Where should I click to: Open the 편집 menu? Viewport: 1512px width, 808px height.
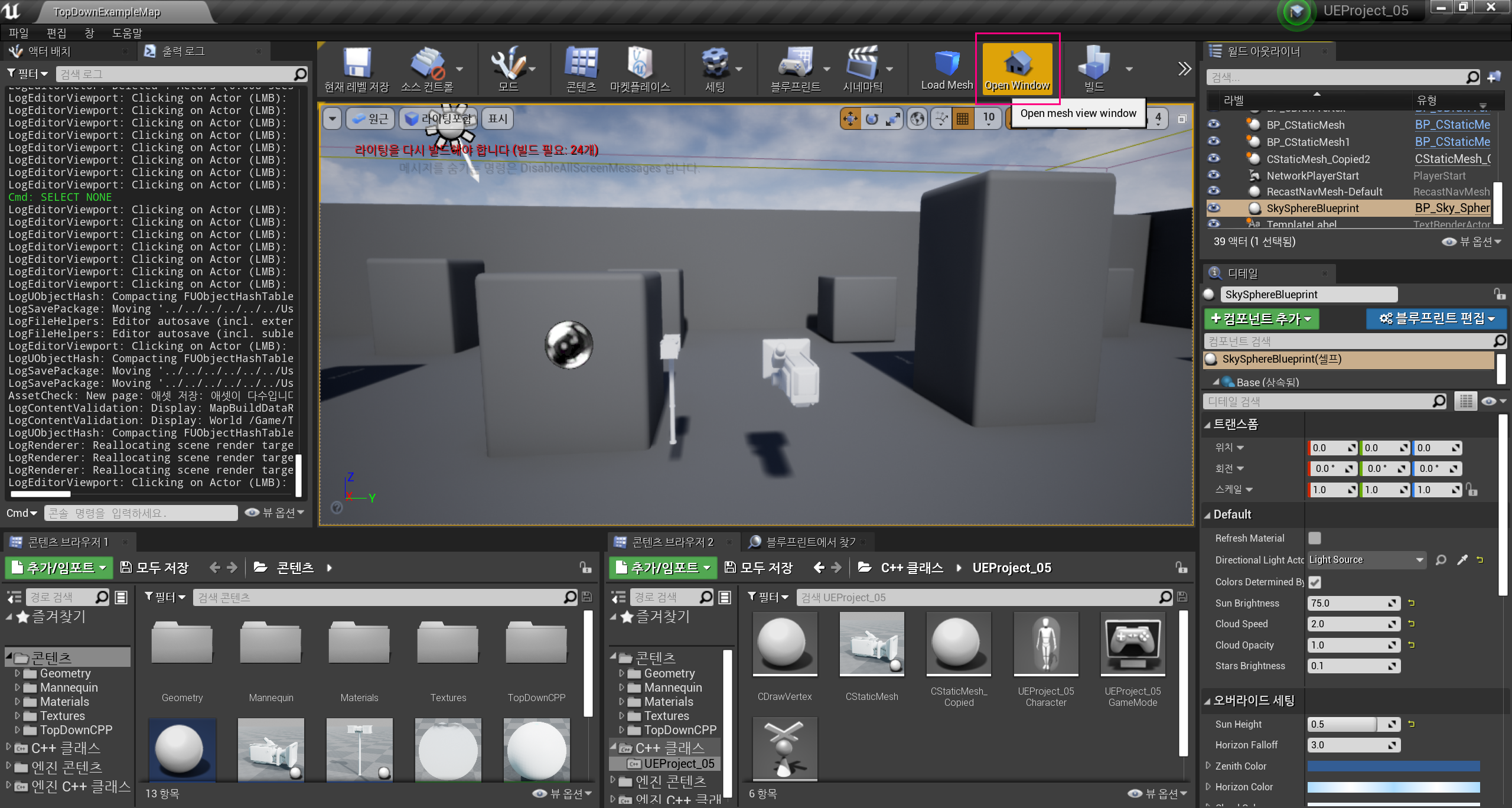coord(57,33)
